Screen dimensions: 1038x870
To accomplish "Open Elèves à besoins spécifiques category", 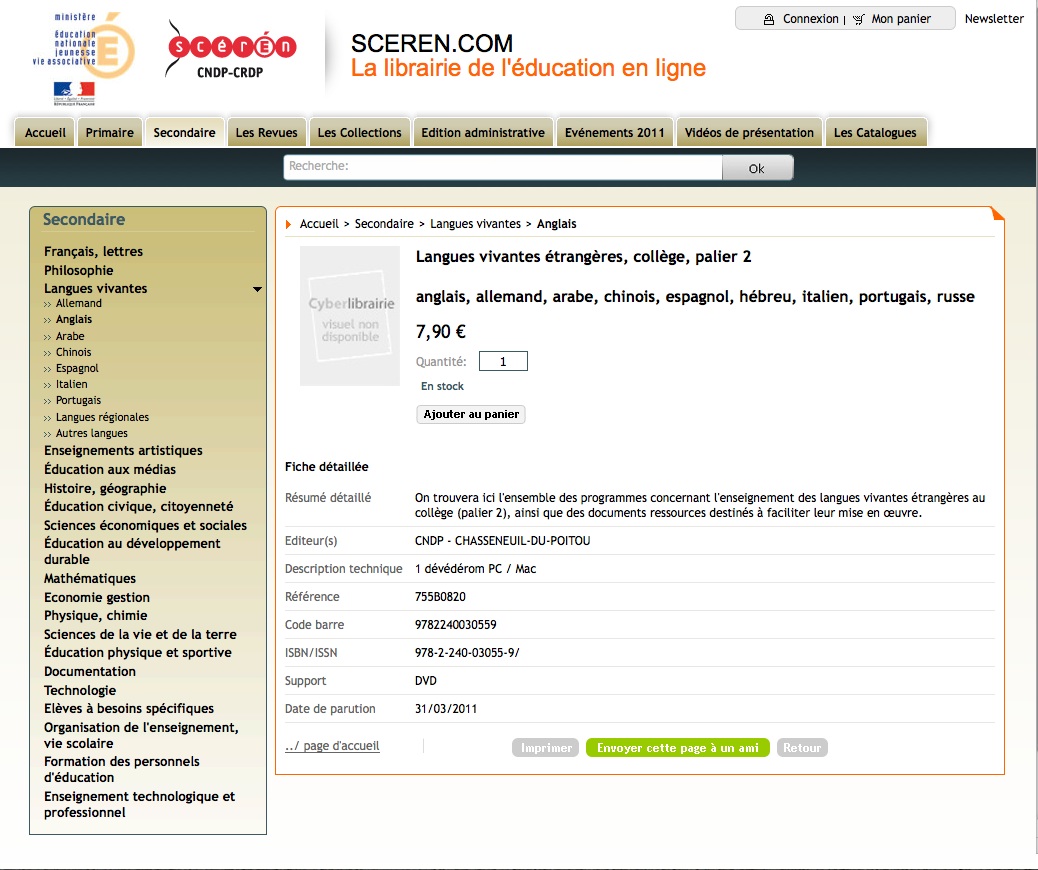I will coord(129,708).
